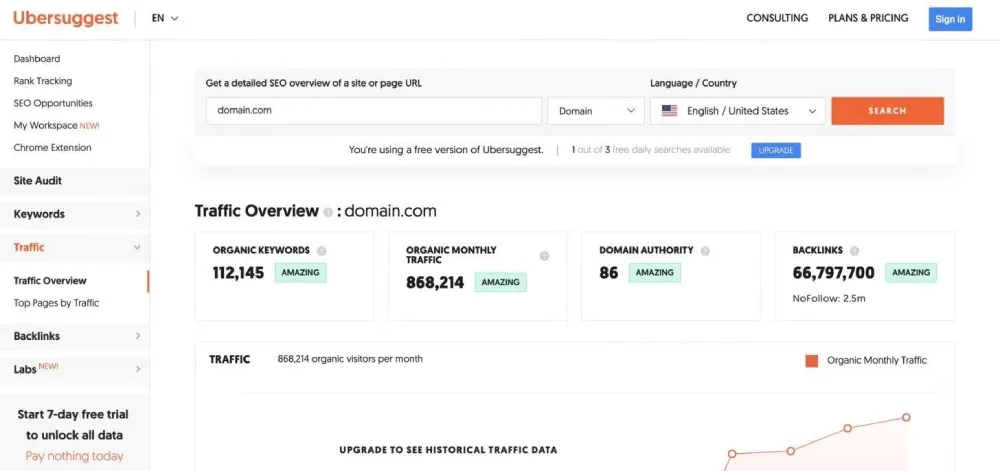1000x471 pixels.
Task: Open the English / United States dropdown
Action: click(x=738, y=111)
